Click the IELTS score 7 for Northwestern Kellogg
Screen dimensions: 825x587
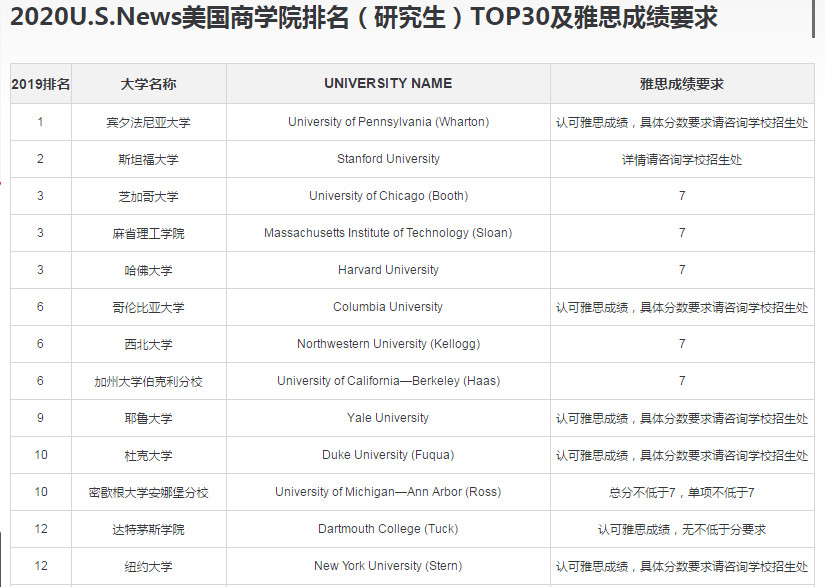682,343
